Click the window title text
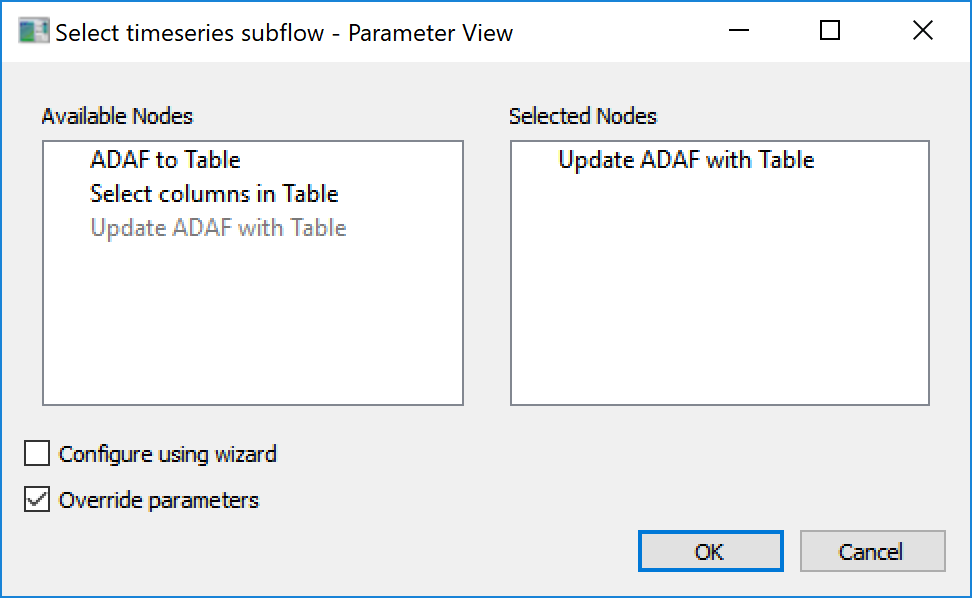Screen dimensions: 972x598 (284, 32)
